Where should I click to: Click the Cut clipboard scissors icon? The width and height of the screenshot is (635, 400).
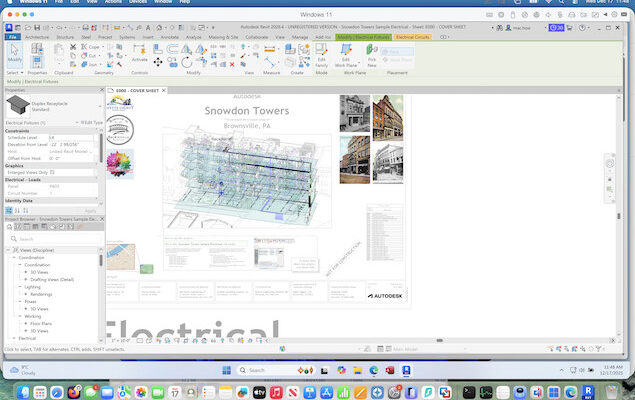(73, 47)
